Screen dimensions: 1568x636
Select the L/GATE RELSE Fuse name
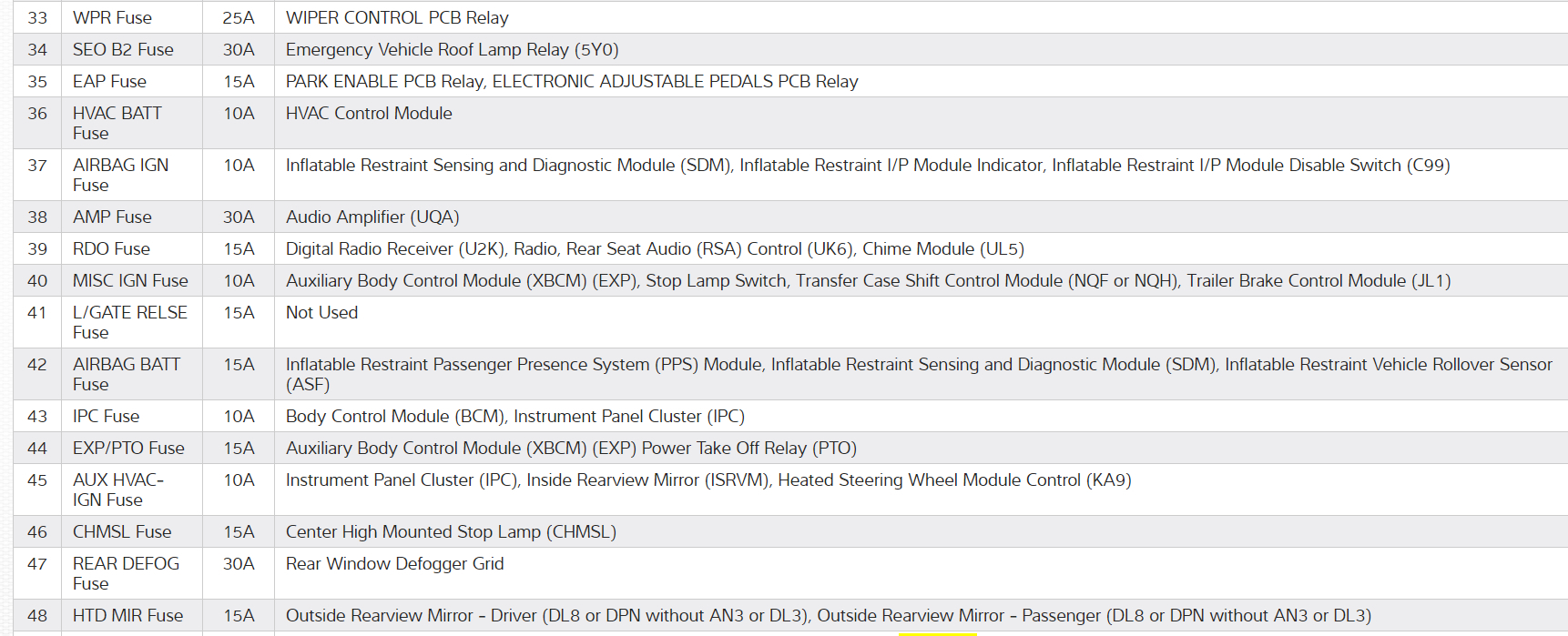coord(129,322)
